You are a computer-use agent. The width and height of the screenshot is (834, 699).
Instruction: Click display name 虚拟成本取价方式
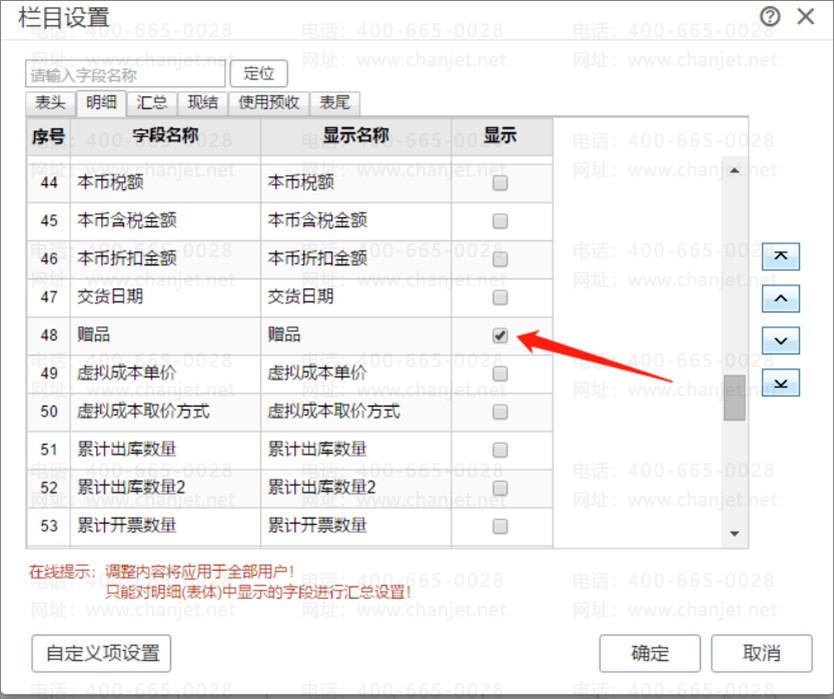tap(356, 411)
